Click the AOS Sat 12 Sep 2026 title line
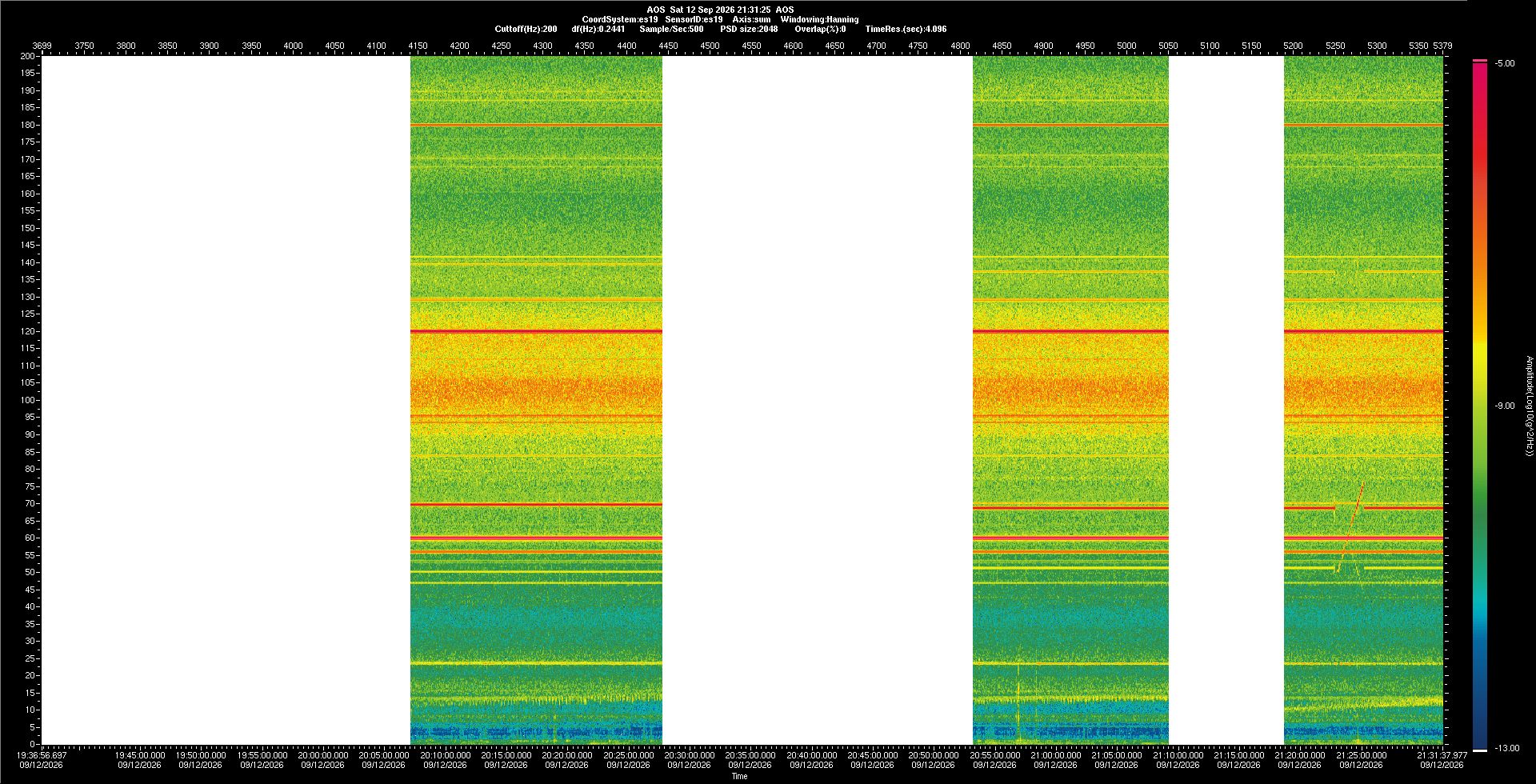The image size is (1536, 784). coord(720,10)
